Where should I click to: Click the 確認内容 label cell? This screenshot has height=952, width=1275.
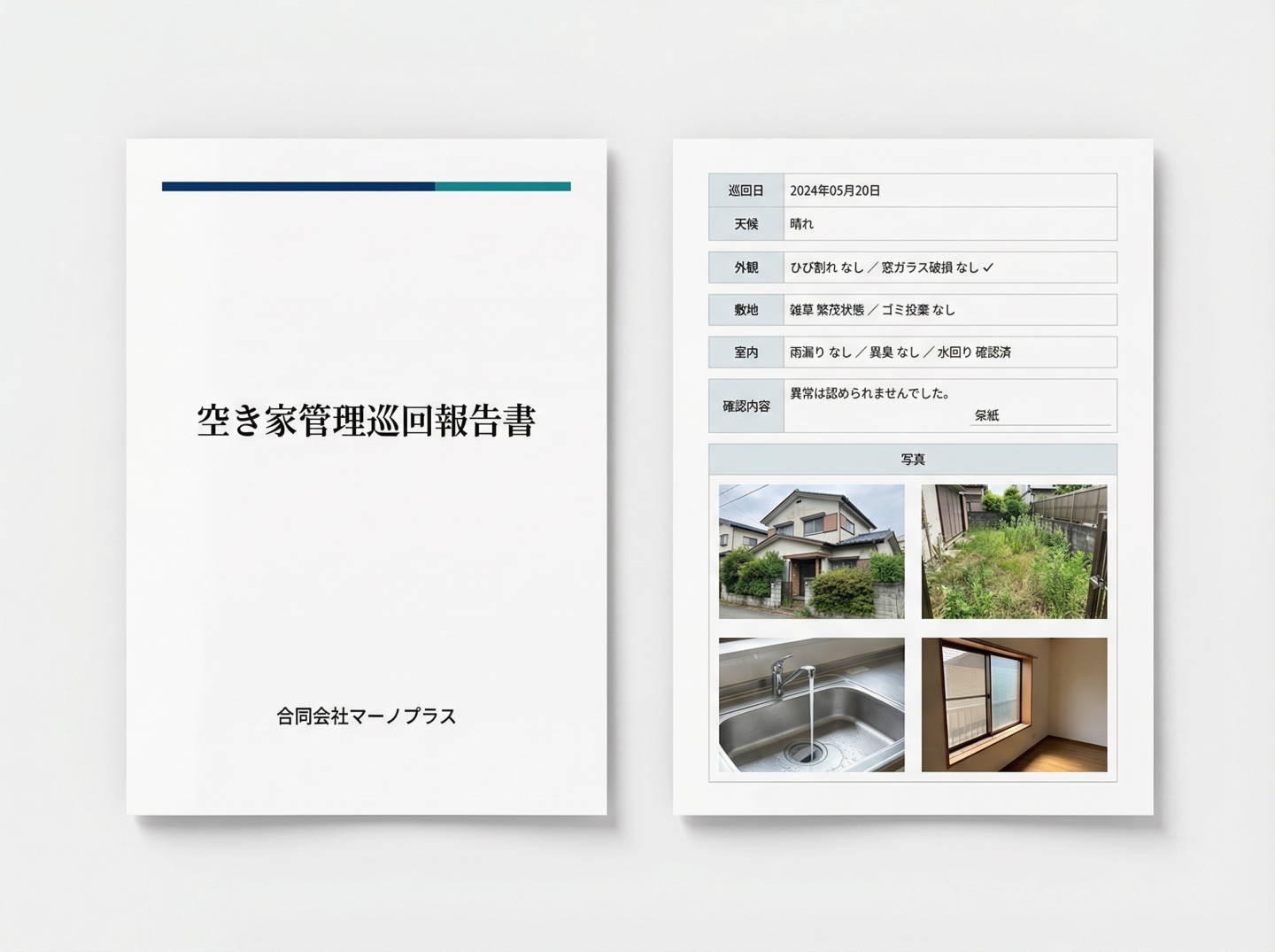[x=746, y=406]
